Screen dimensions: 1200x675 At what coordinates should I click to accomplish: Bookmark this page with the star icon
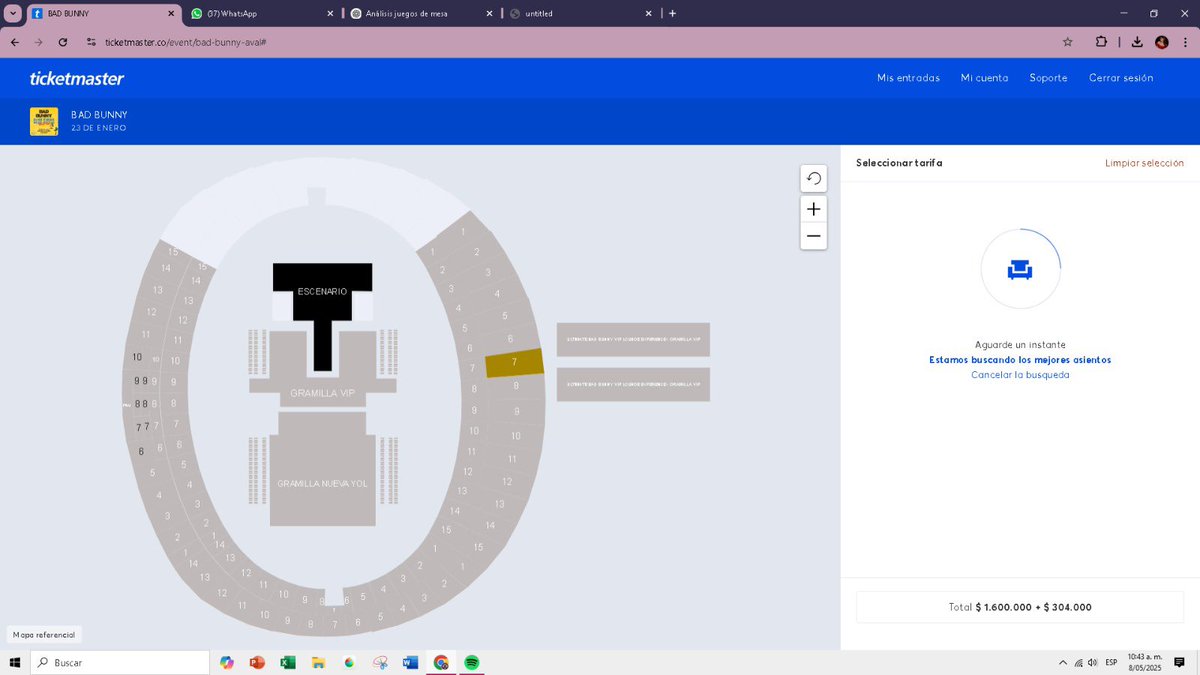pyautogui.click(x=1067, y=42)
